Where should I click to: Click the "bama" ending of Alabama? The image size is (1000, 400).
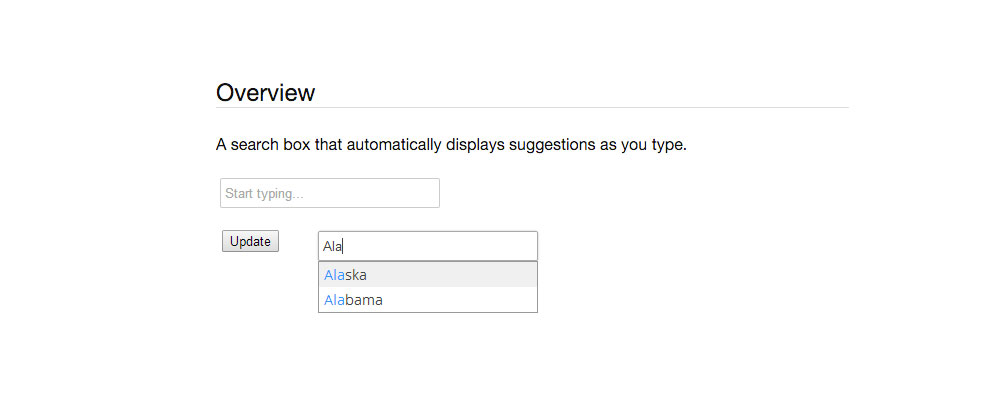364,300
